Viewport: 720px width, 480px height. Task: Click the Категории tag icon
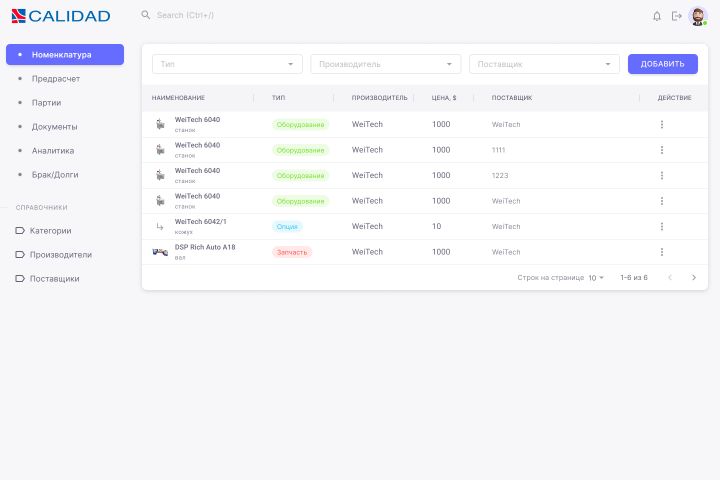coord(20,231)
